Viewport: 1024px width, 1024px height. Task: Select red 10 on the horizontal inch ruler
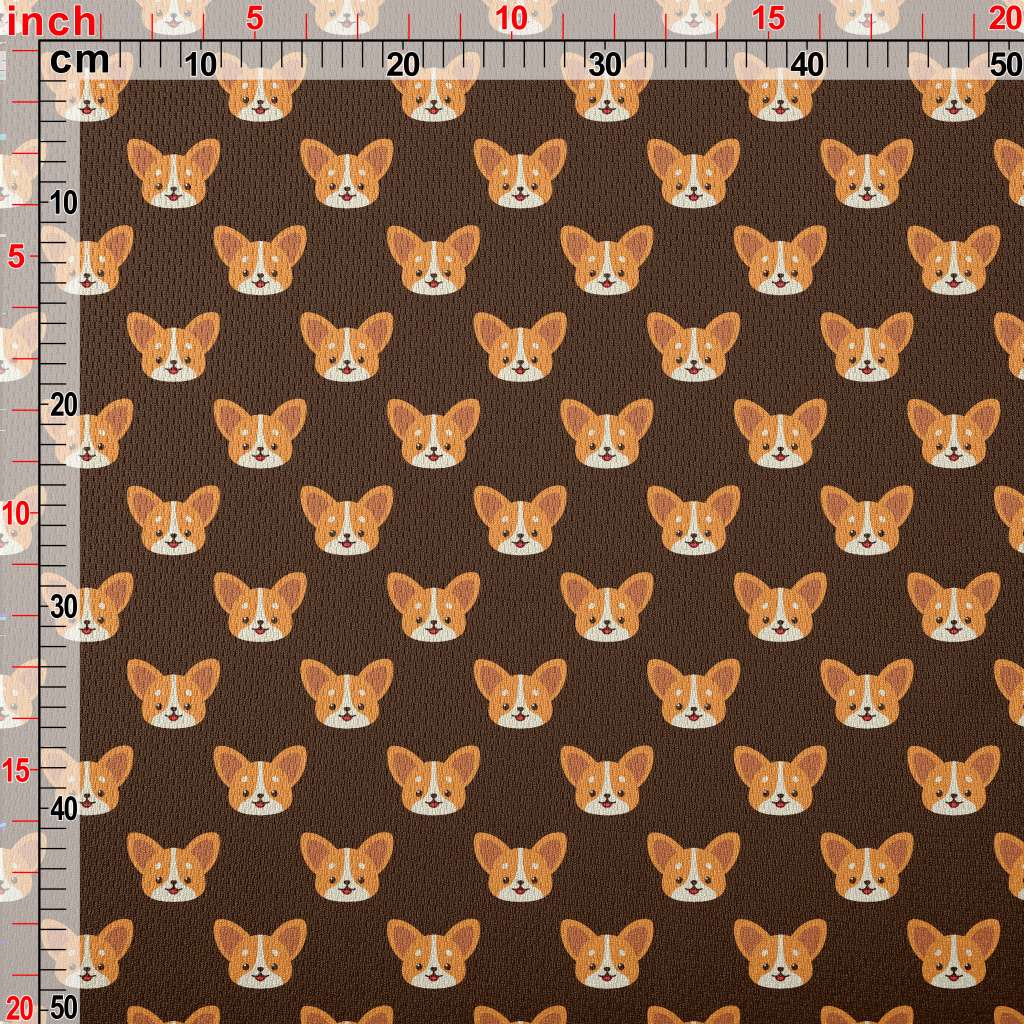click(x=511, y=20)
